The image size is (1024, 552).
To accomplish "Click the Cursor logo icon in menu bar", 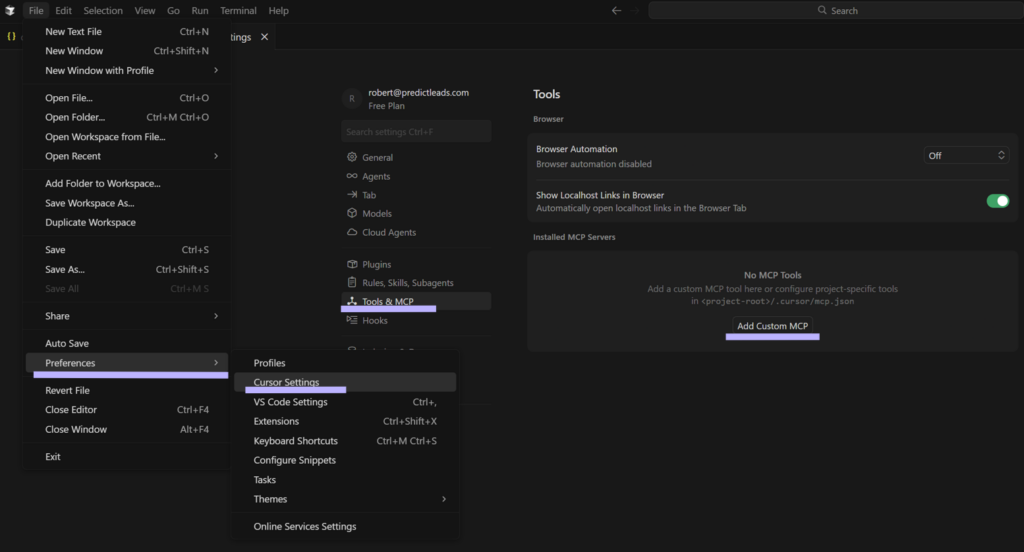I will coord(10,10).
